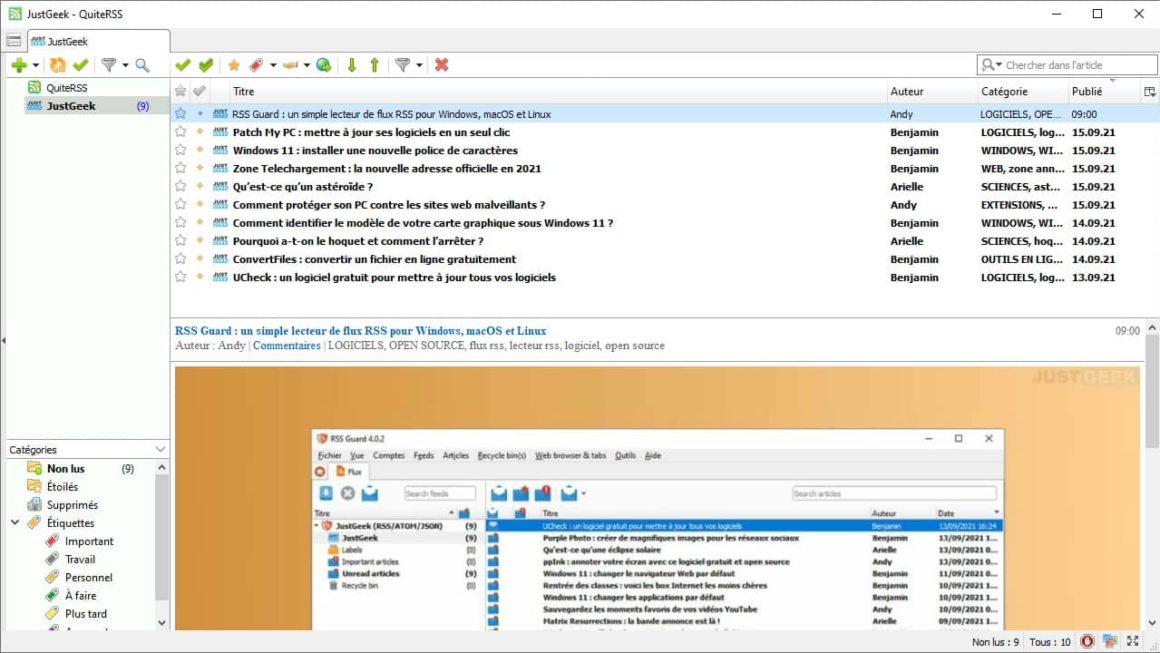The image size is (1160, 653).
Task: Toggle the red ad-block status bar icon
Action: pos(1087,642)
